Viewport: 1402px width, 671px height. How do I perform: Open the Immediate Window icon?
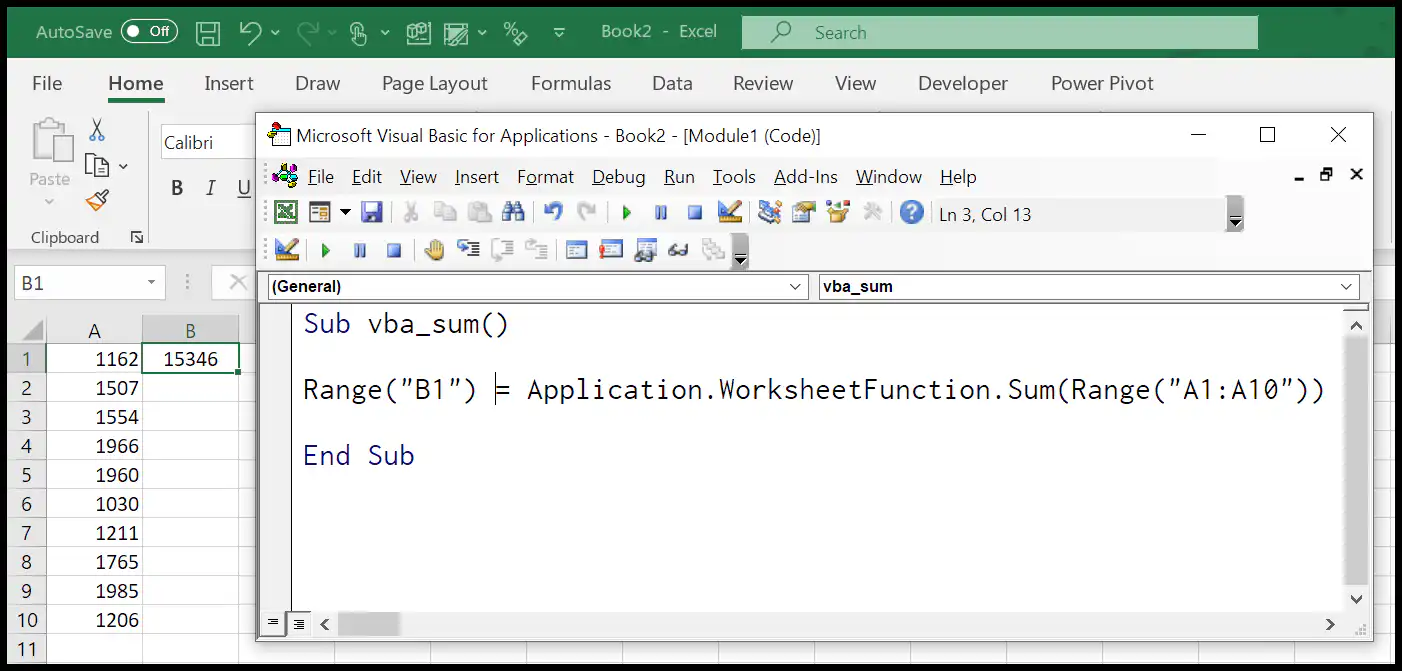[x=611, y=250]
